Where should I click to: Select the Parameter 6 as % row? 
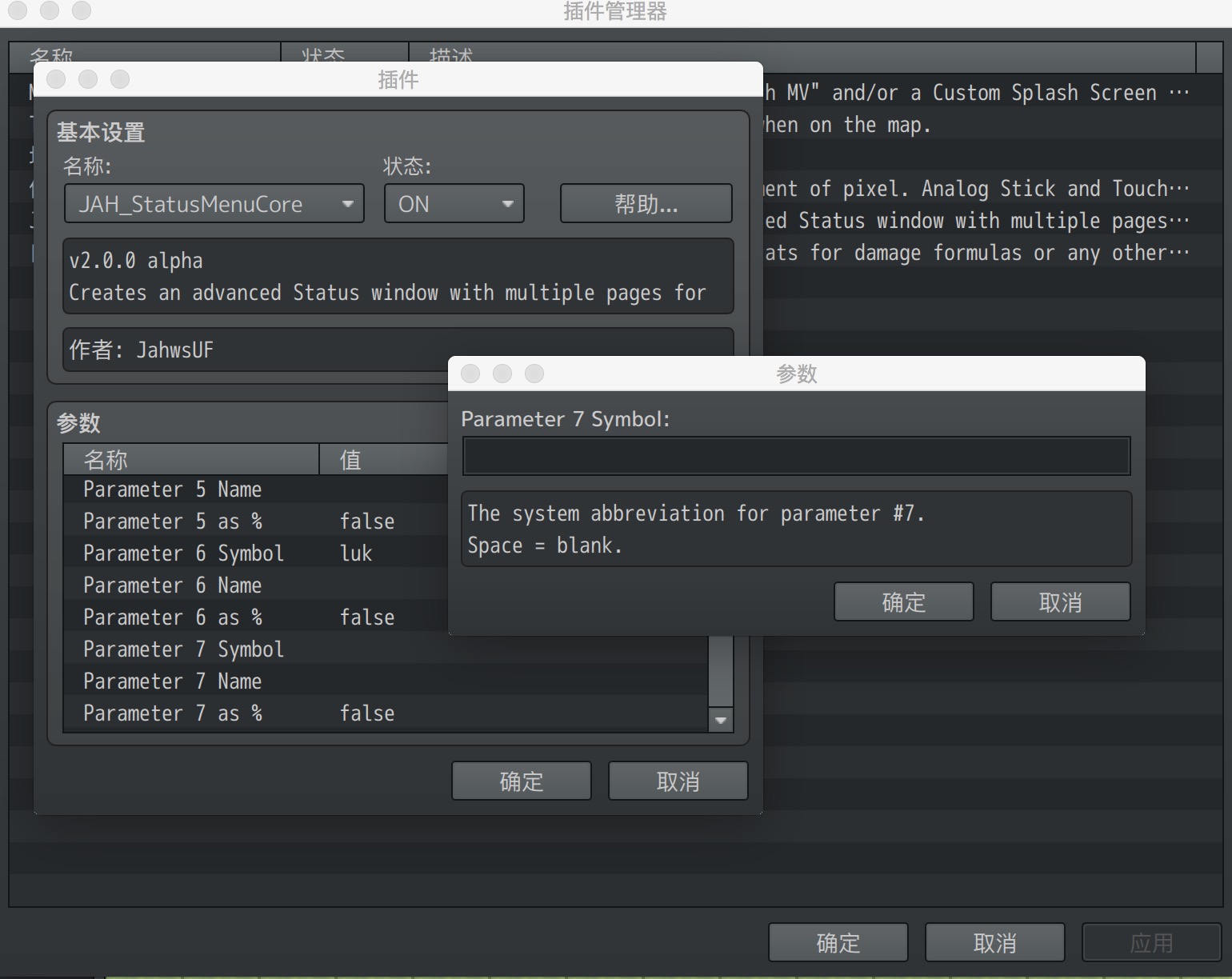pos(256,617)
